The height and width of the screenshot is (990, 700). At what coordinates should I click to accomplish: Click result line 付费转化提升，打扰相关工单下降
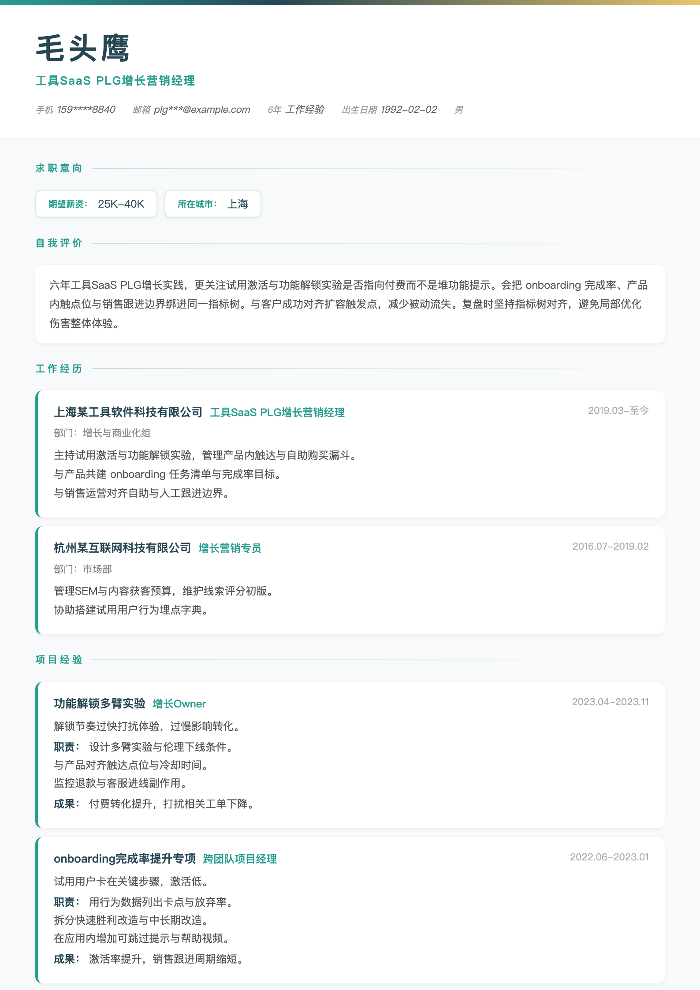[x=172, y=804]
